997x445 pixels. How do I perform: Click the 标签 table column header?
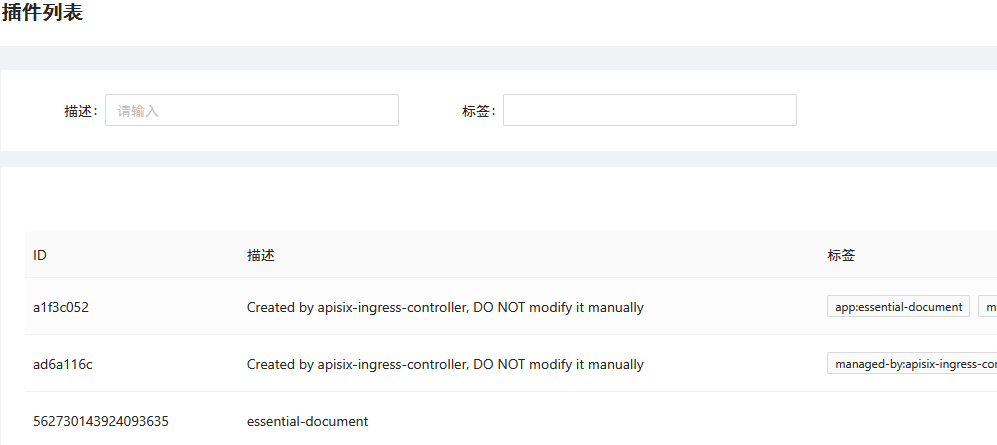tap(841, 255)
